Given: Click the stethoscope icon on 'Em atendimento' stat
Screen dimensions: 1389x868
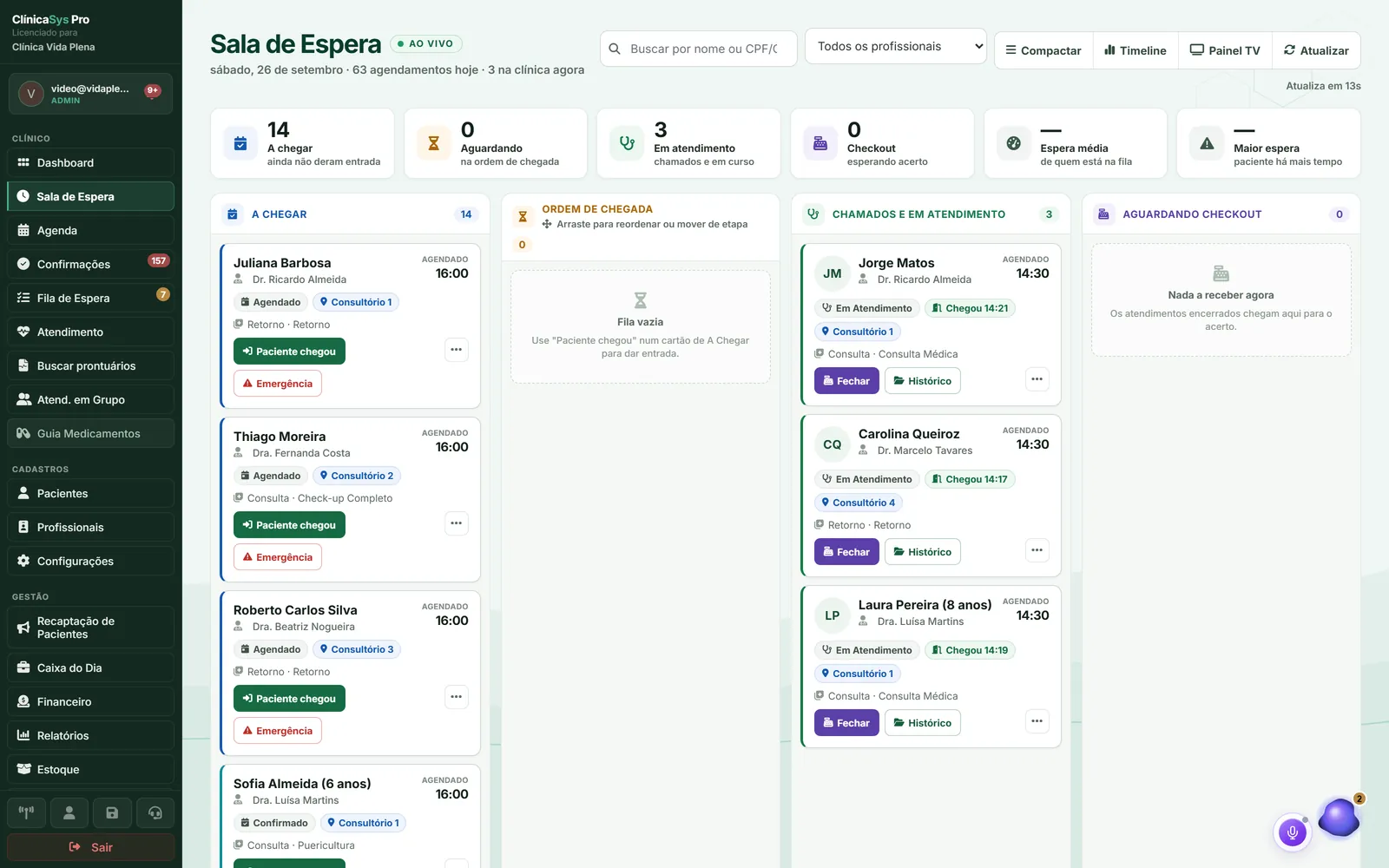Looking at the screenshot, I should (x=627, y=143).
